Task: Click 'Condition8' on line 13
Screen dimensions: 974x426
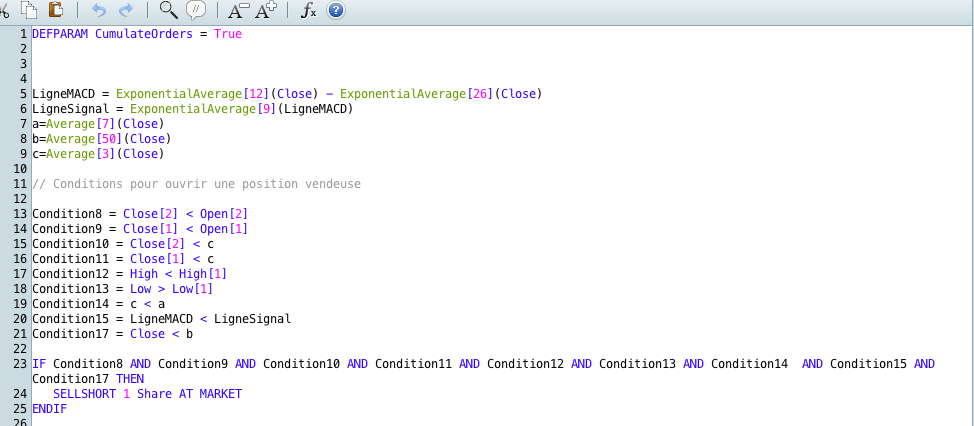Action: [67, 214]
